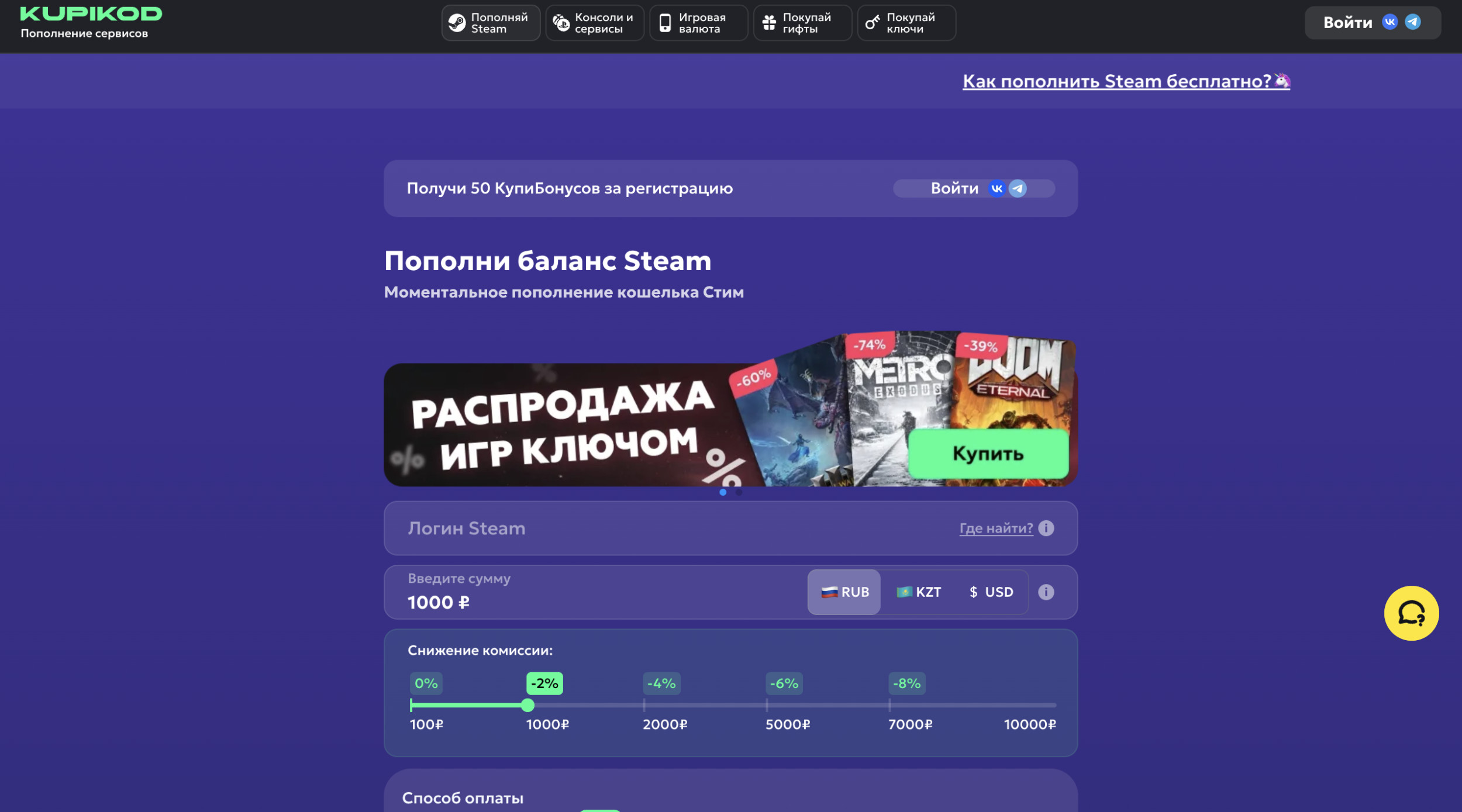The width and height of the screenshot is (1462, 812).
Task: Click info icon in Steam login field
Action: 1046,528
